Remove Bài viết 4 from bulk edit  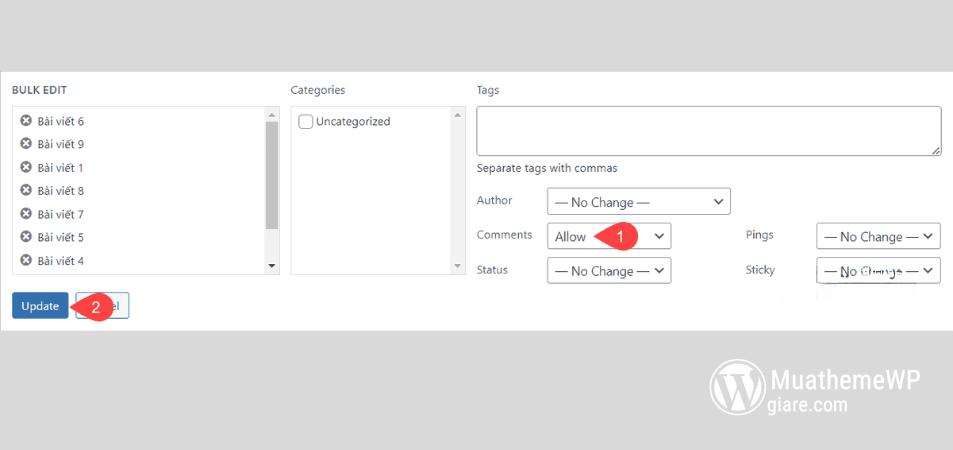click(26, 260)
